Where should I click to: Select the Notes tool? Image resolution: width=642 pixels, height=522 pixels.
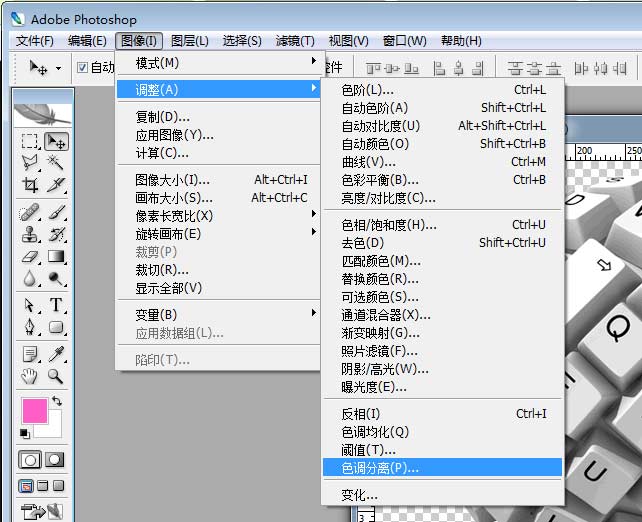point(30,354)
